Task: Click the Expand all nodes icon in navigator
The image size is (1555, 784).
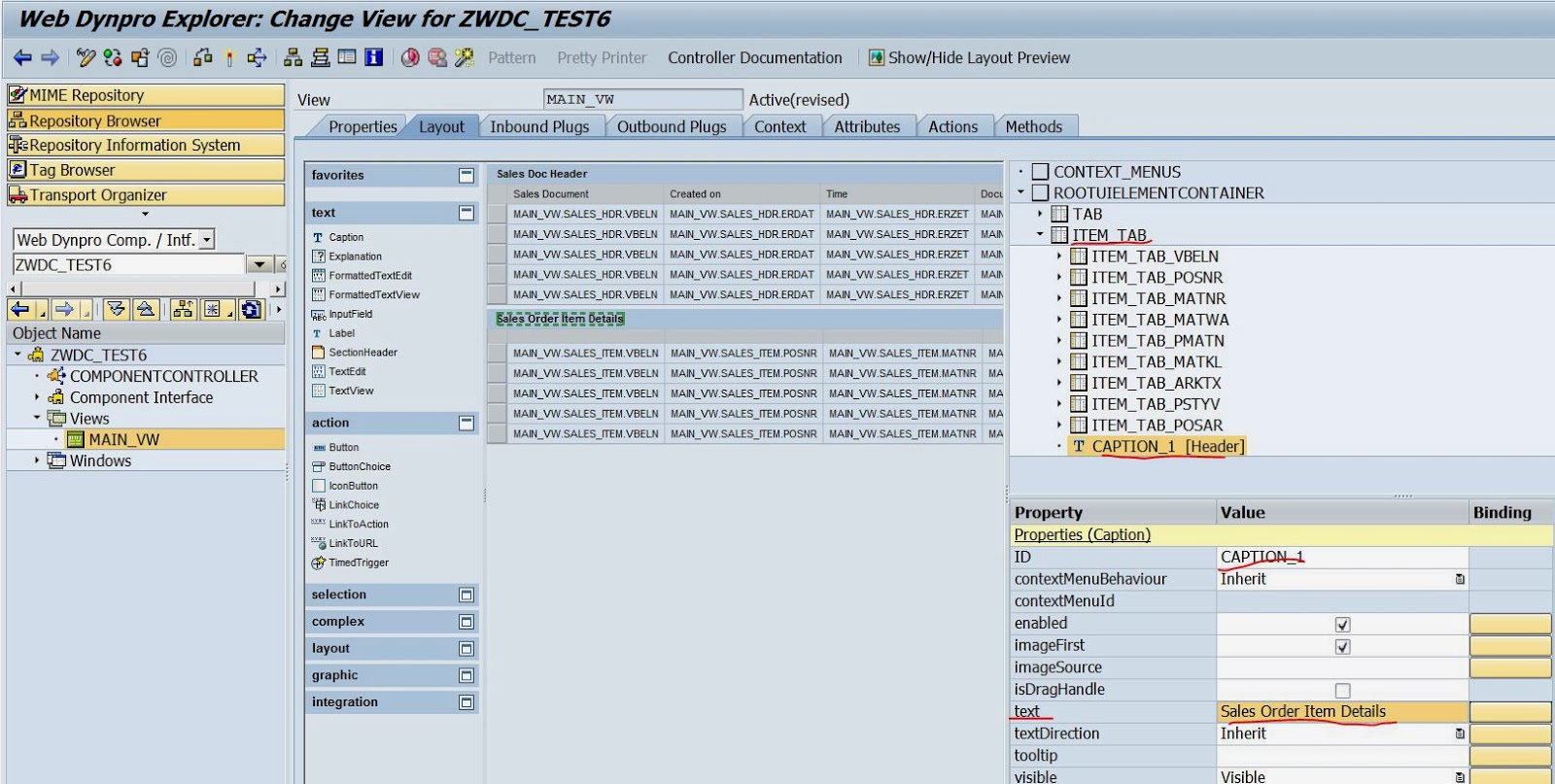Action: click(x=116, y=310)
